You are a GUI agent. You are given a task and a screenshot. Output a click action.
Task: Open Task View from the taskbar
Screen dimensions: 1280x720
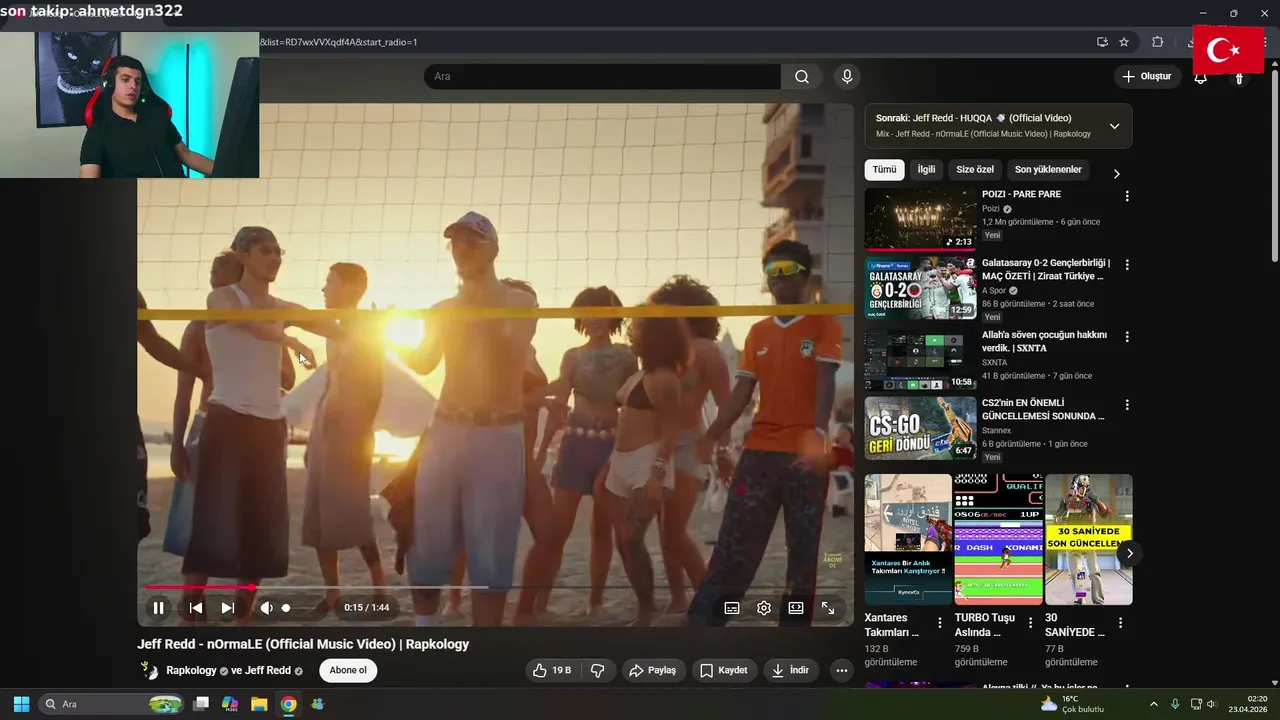200,704
